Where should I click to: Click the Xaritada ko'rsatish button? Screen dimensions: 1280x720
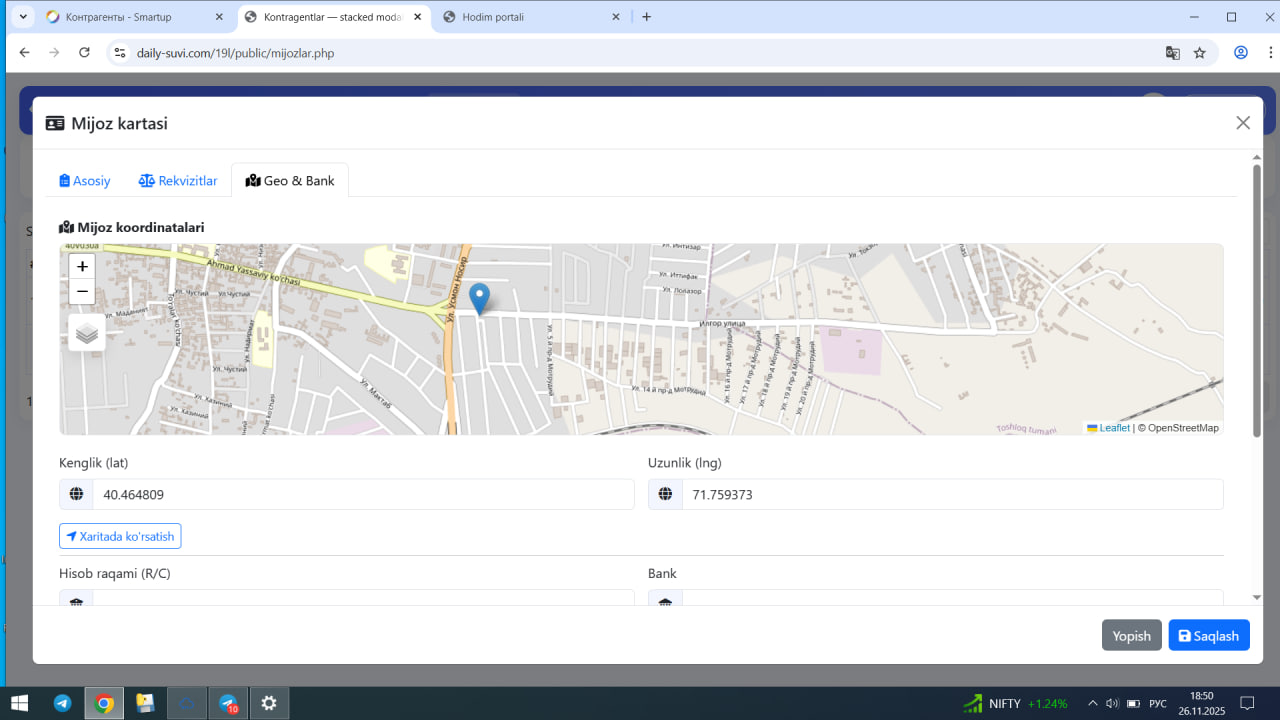[x=120, y=537]
